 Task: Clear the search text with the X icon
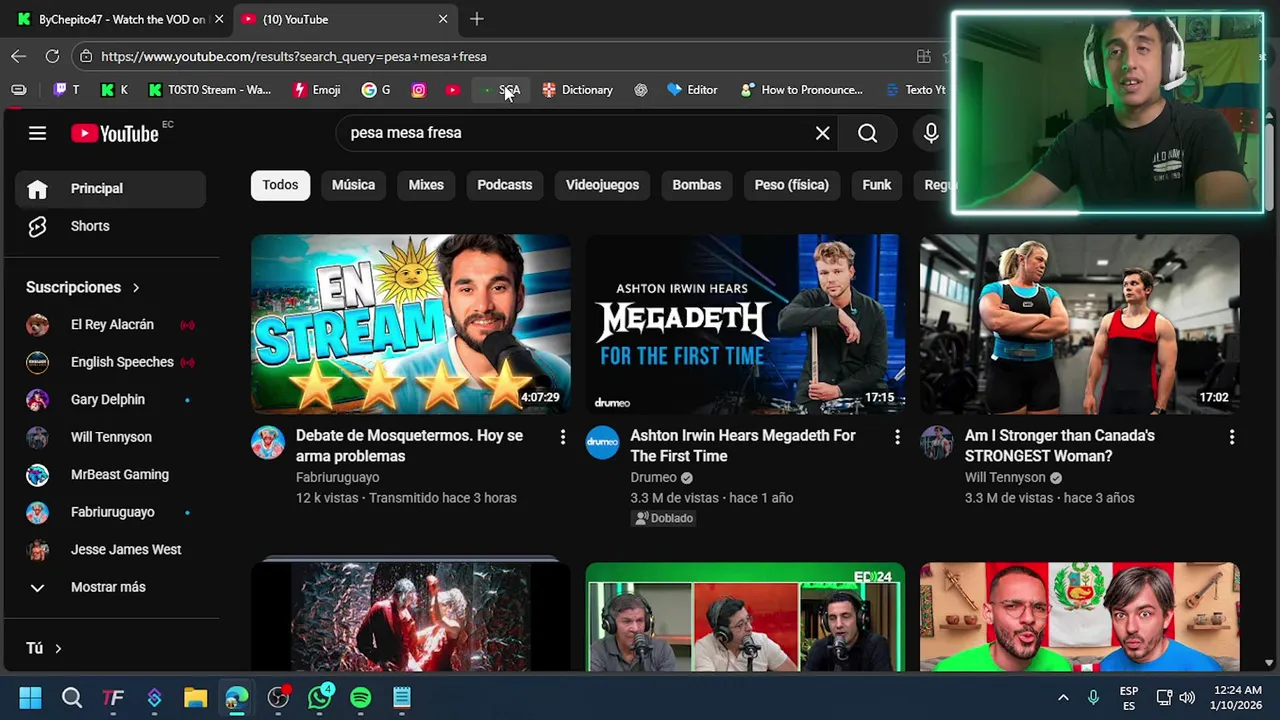[822, 133]
